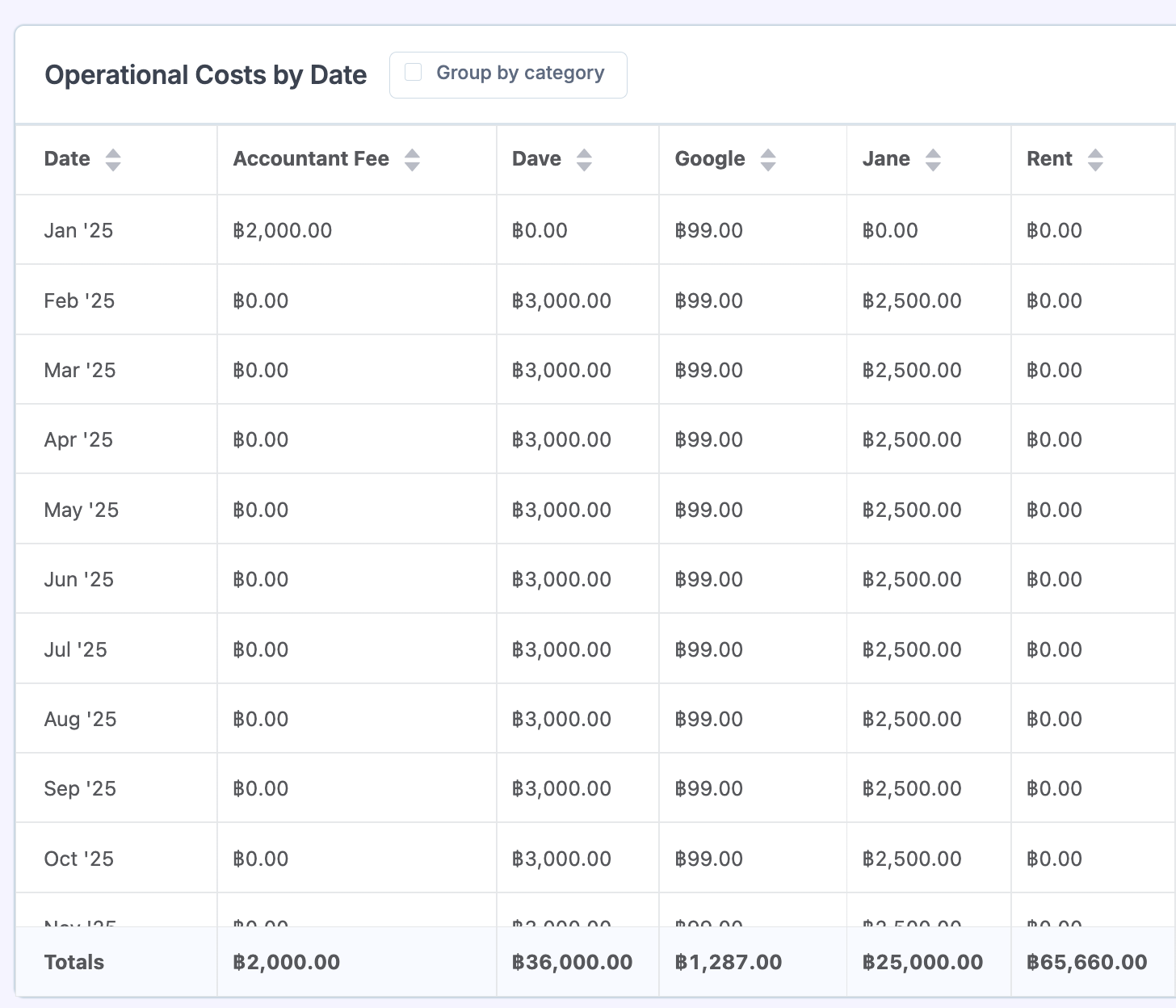Select the Rent column header text
The width and height of the screenshot is (1176, 1008).
[x=1049, y=159]
